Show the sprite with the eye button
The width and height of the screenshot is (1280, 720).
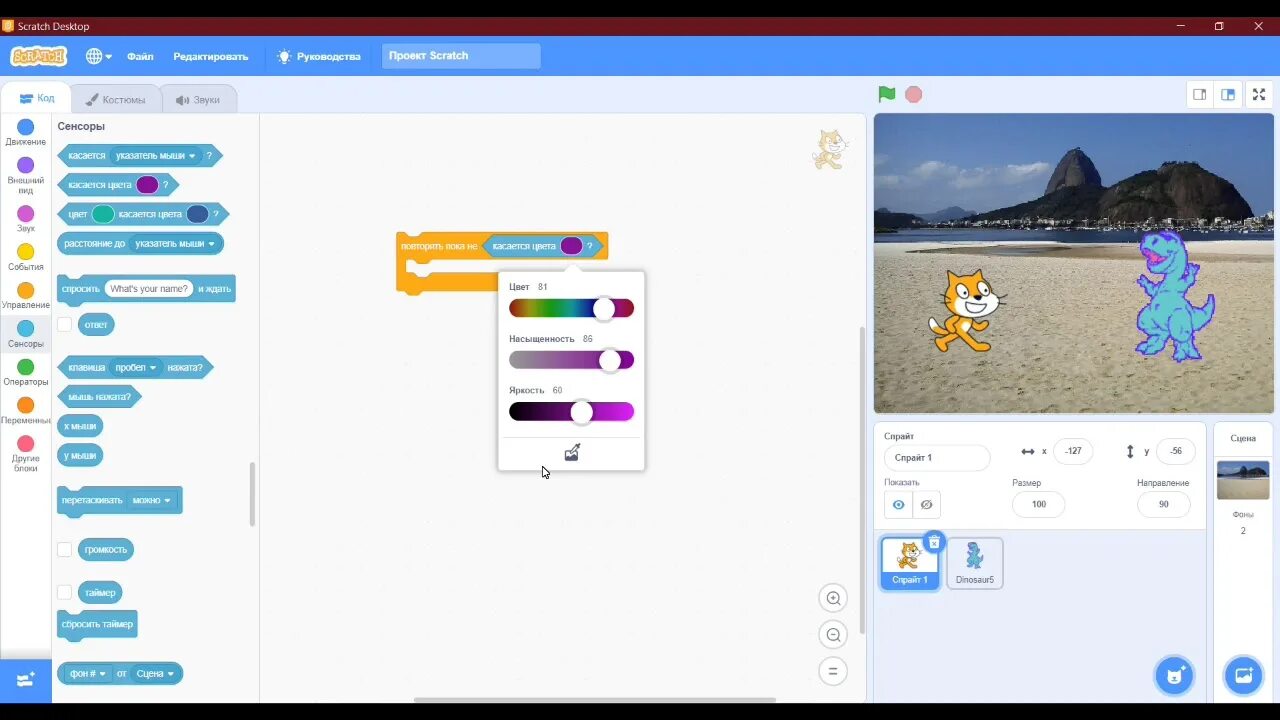tap(898, 504)
